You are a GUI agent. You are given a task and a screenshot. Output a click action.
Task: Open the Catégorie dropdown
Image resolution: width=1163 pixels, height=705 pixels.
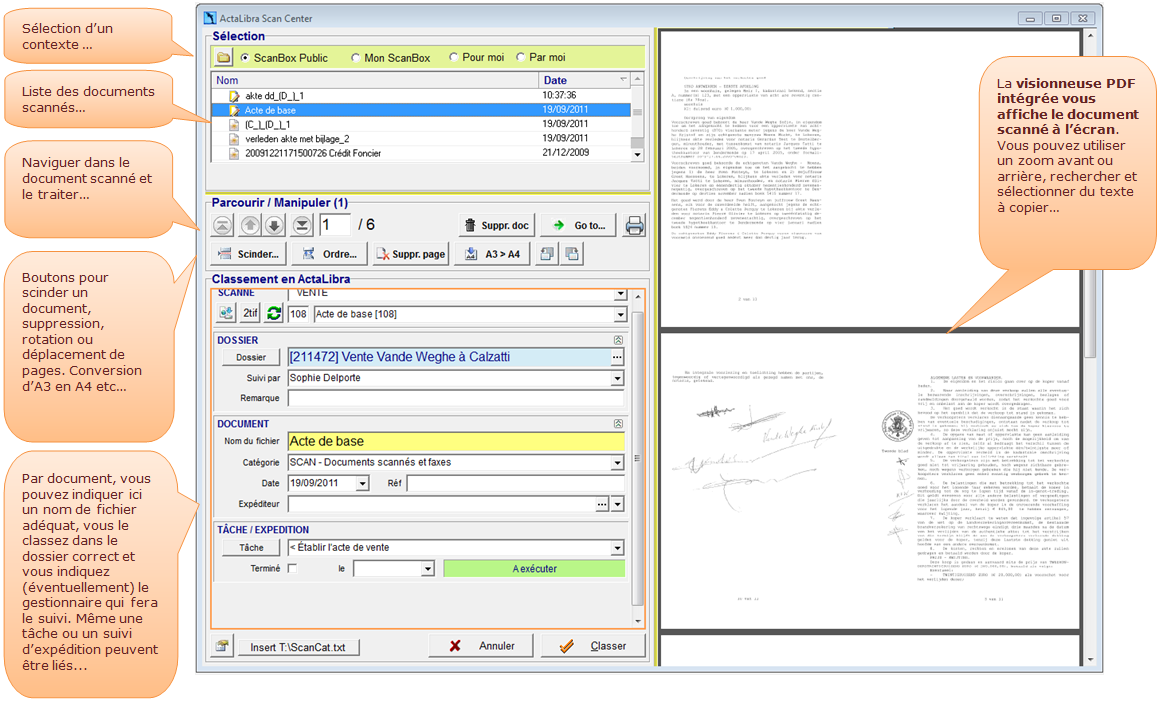click(x=617, y=463)
